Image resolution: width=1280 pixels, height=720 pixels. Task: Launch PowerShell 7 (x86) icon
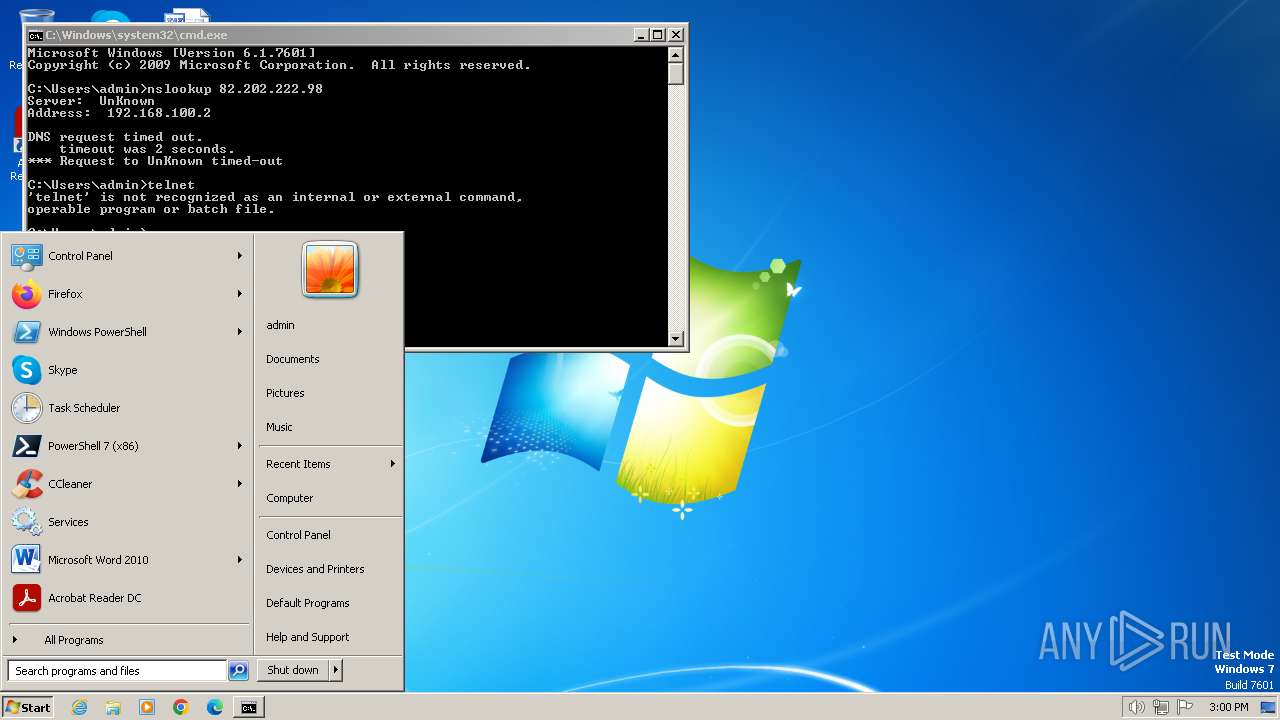[x=26, y=446]
